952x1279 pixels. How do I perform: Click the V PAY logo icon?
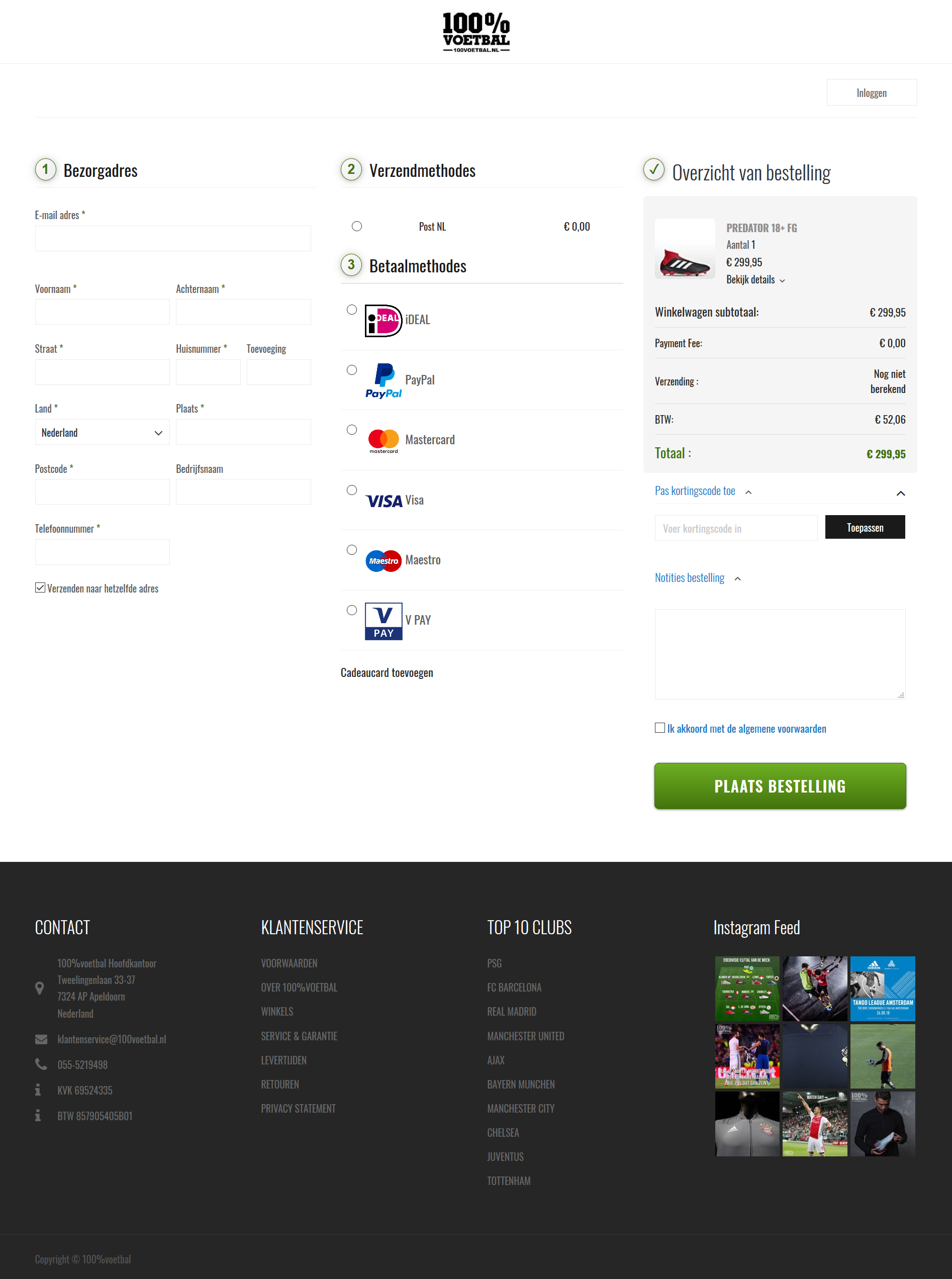click(383, 621)
